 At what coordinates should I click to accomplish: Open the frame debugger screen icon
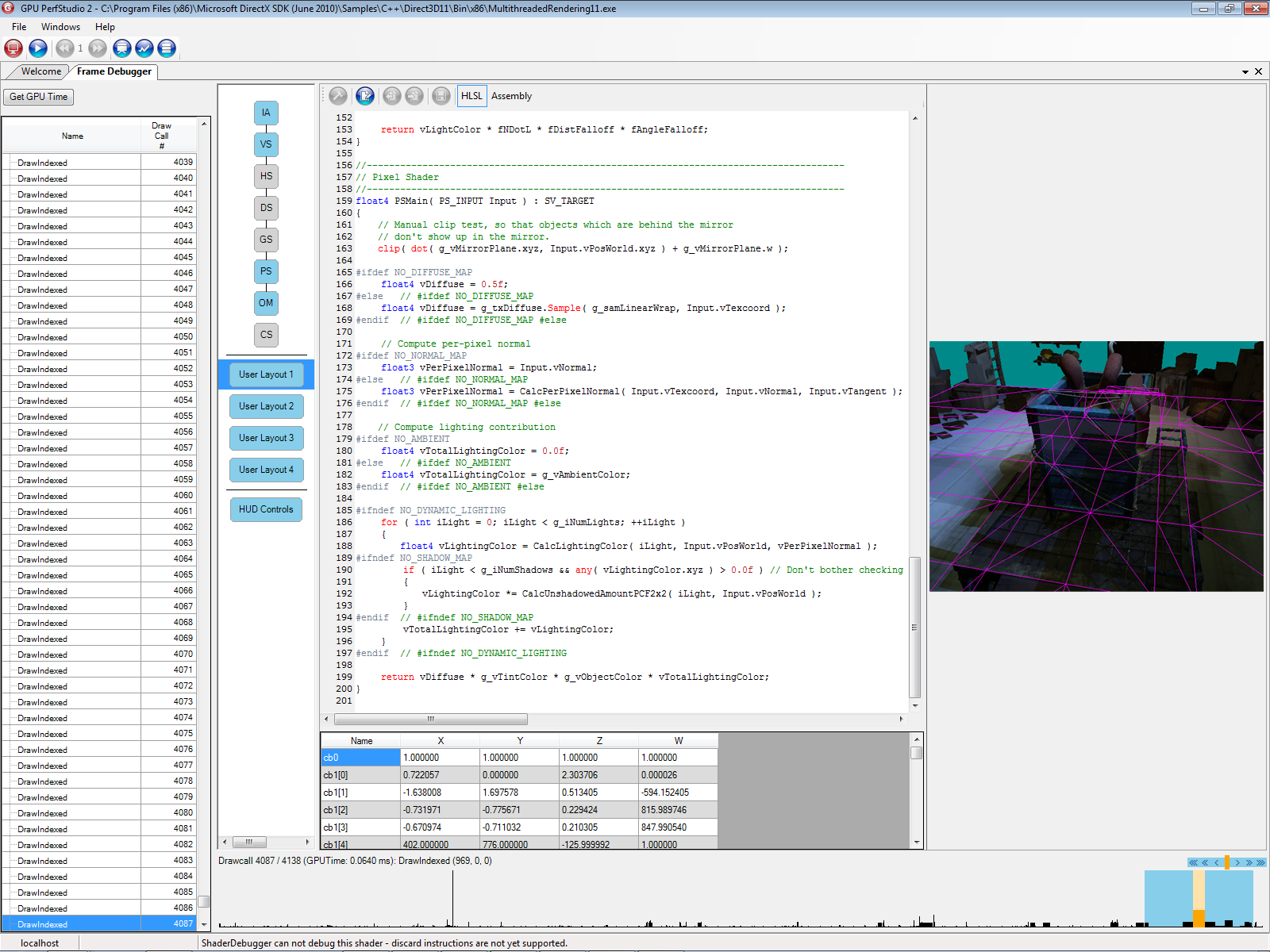(122, 48)
